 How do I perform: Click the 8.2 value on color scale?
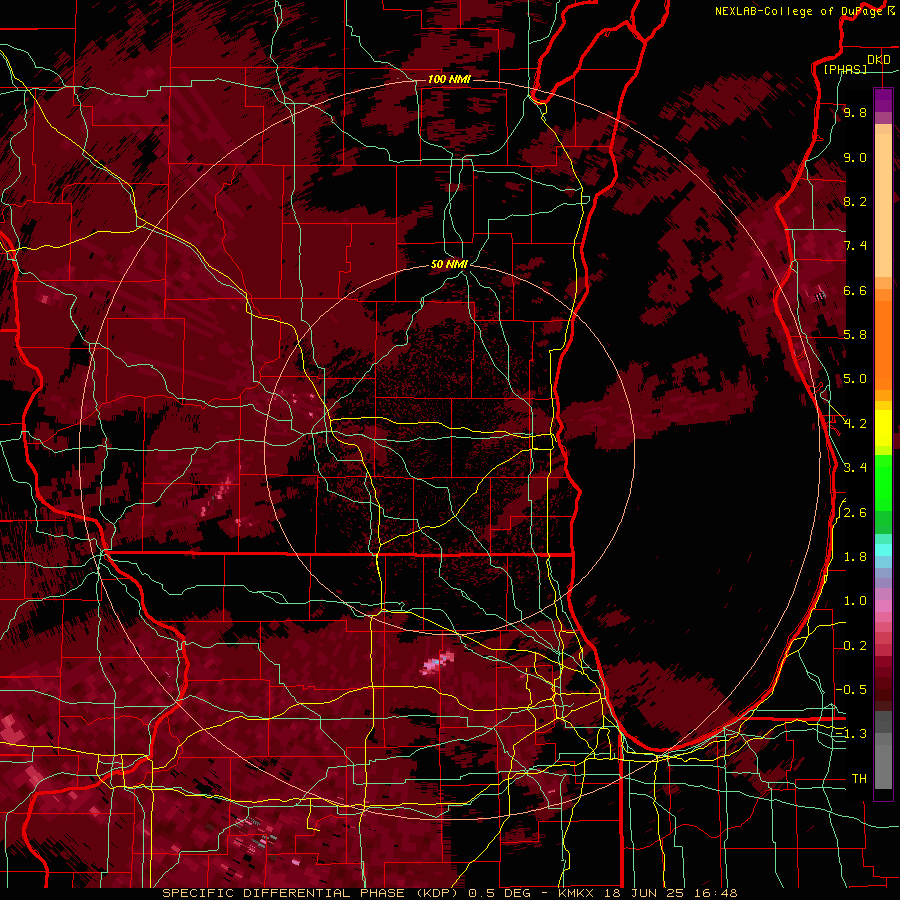click(855, 201)
